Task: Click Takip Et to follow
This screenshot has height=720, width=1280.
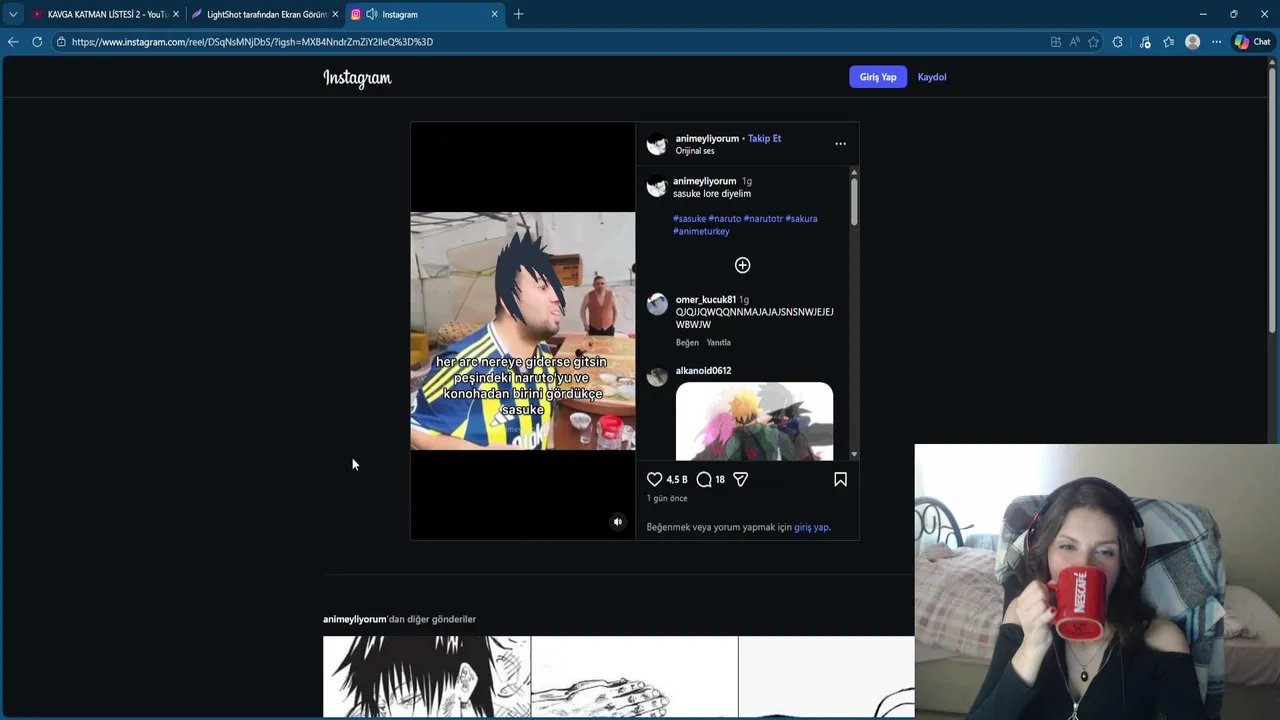Action: [764, 138]
